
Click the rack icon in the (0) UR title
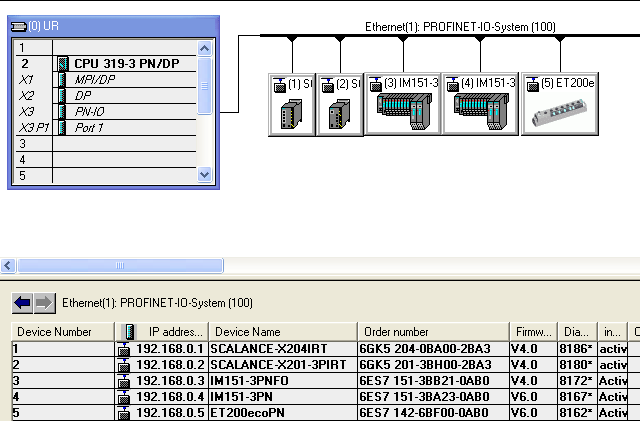click(x=18, y=27)
